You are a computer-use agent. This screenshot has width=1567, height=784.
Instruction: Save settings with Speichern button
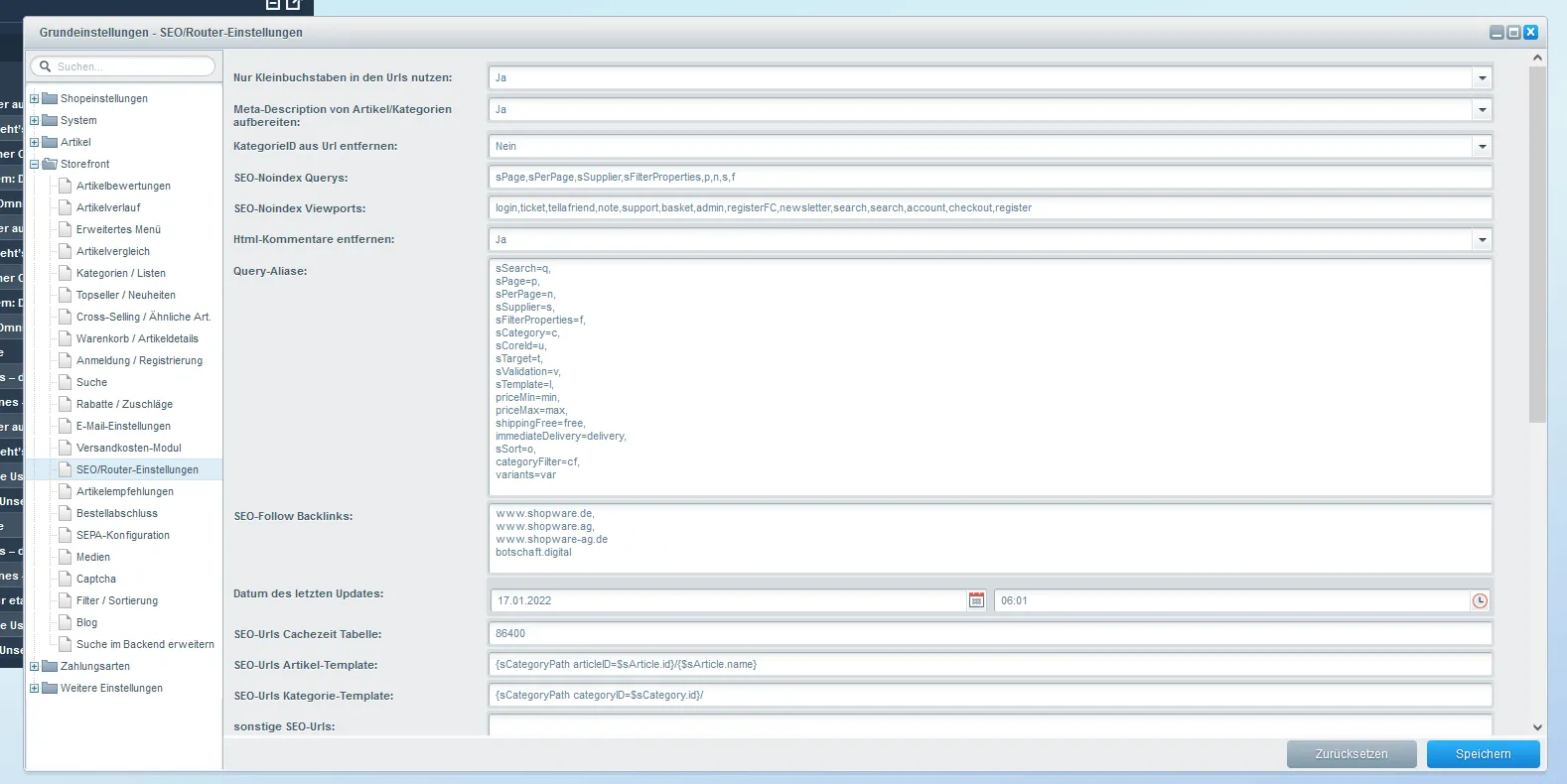pos(1483,754)
